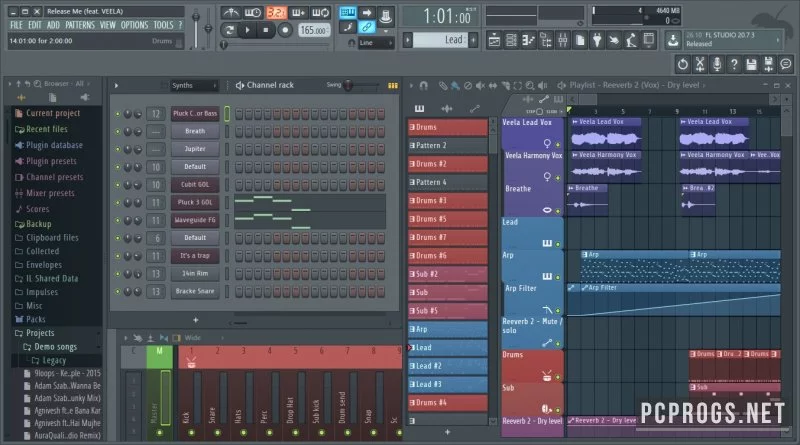Mute the Breath channel green LED
Screen dimensions: 800x445
pyautogui.click(x=118, y=132)
